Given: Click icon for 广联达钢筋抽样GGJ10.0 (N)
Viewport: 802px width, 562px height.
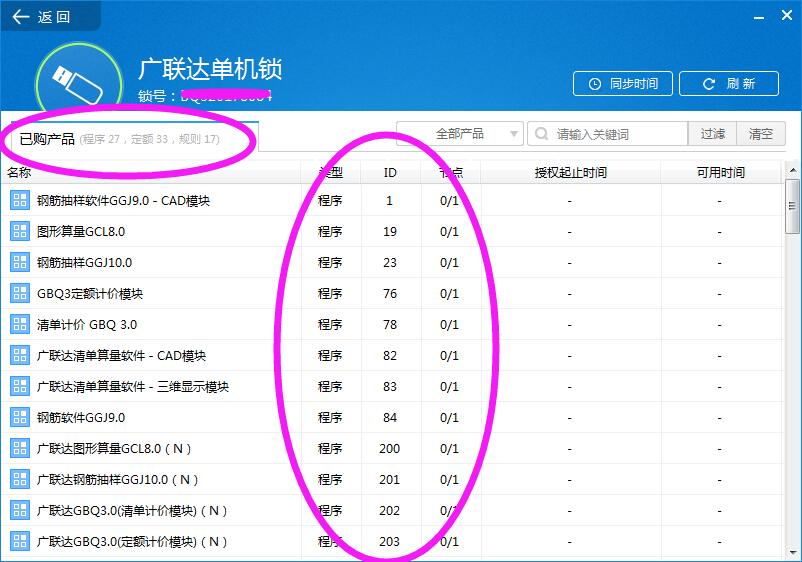Looking at the screenshot, I should (x=20, y=479).
